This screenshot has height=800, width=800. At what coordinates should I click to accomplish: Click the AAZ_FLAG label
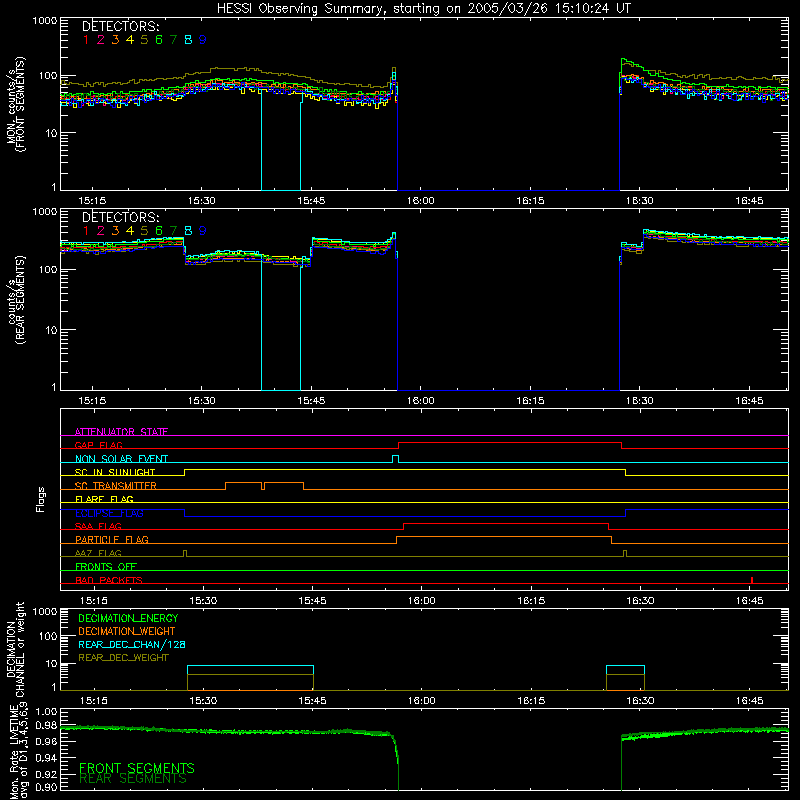[98, 553]
